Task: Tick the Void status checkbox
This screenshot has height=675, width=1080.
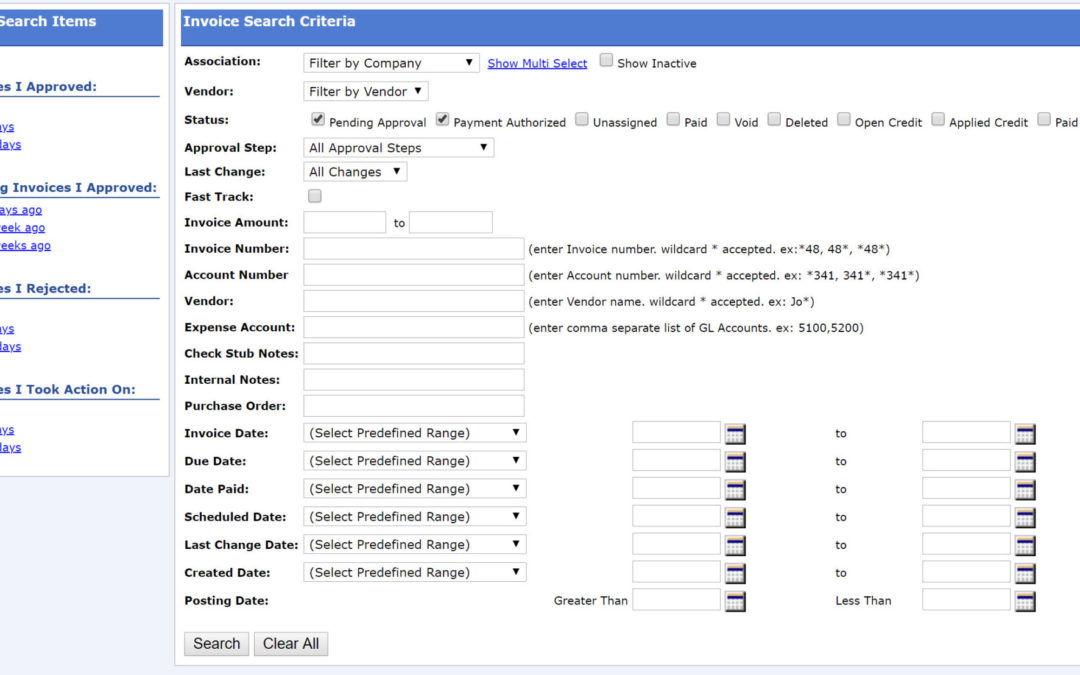Action: [x=723, y=119]
